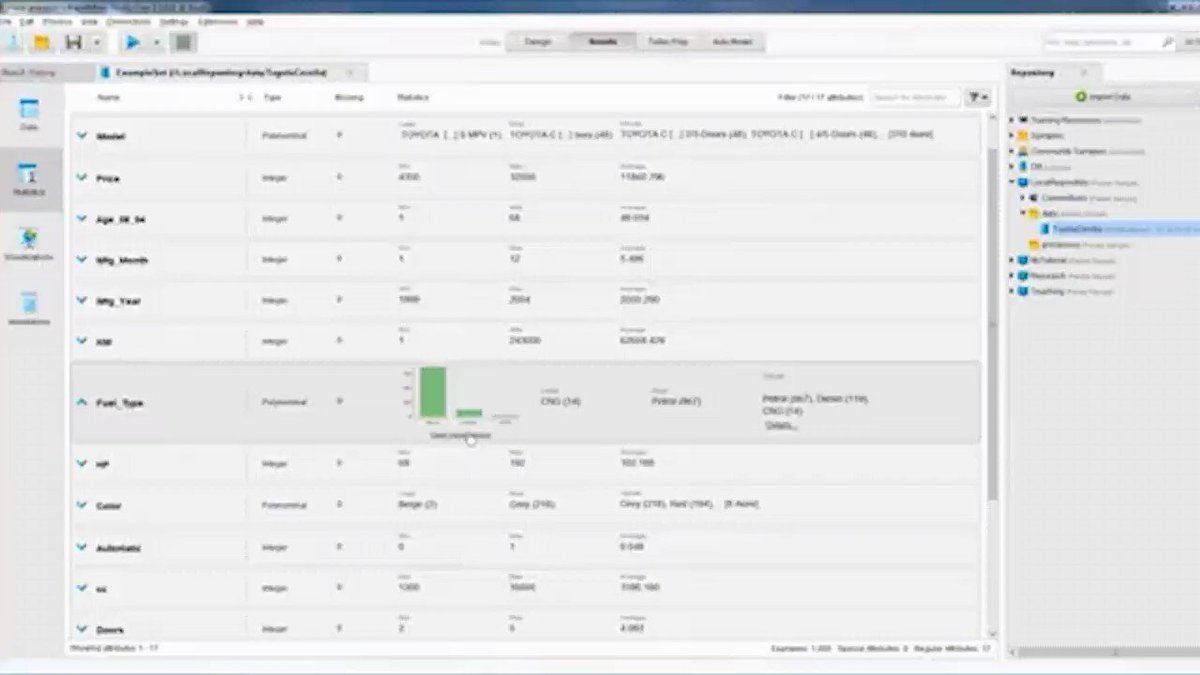Select the Statistics view icon

tap(30, 178)
